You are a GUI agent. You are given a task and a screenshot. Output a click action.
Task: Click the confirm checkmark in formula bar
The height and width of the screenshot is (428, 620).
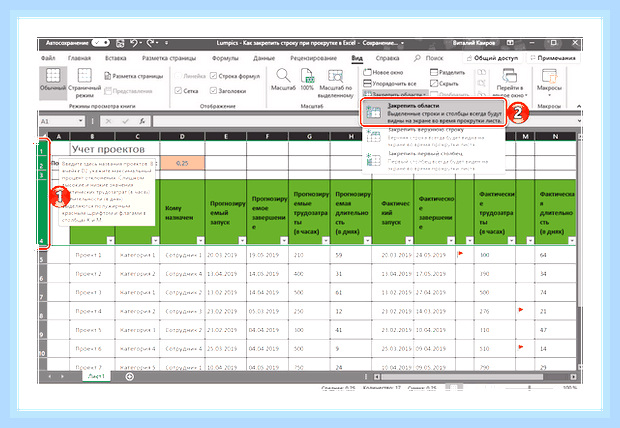pos(125,121)
